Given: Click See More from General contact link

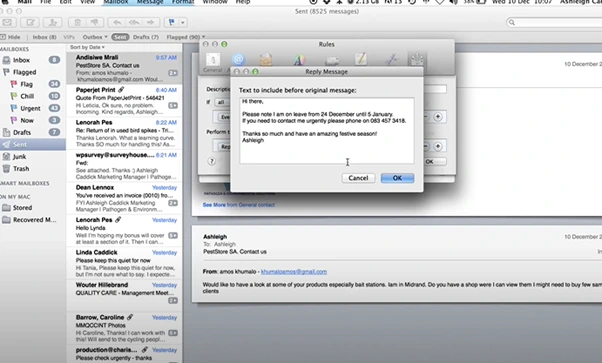Looking at the screenshot, I should [238, 205].
